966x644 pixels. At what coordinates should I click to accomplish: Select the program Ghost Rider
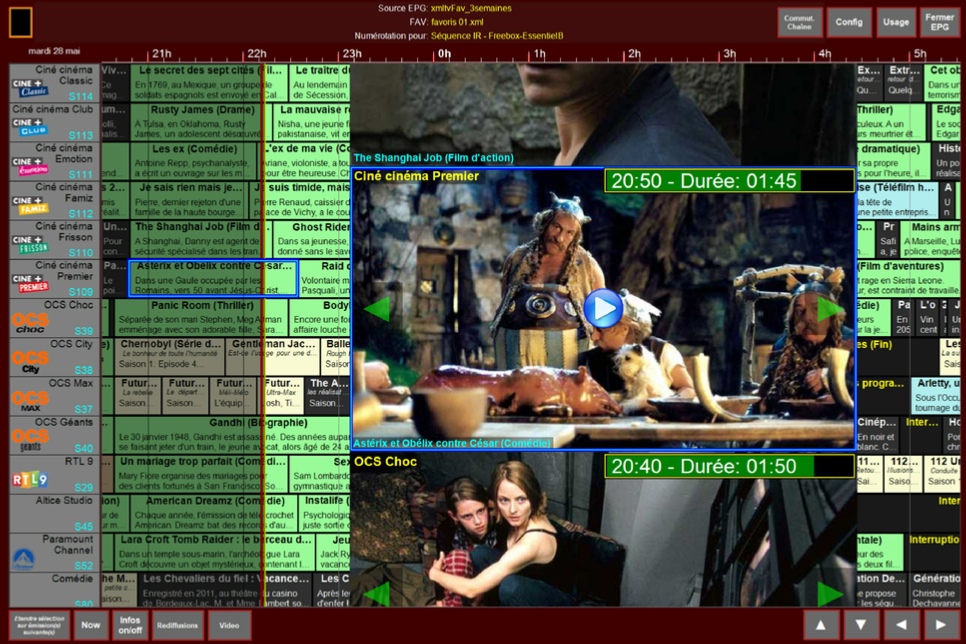point(312,239)
